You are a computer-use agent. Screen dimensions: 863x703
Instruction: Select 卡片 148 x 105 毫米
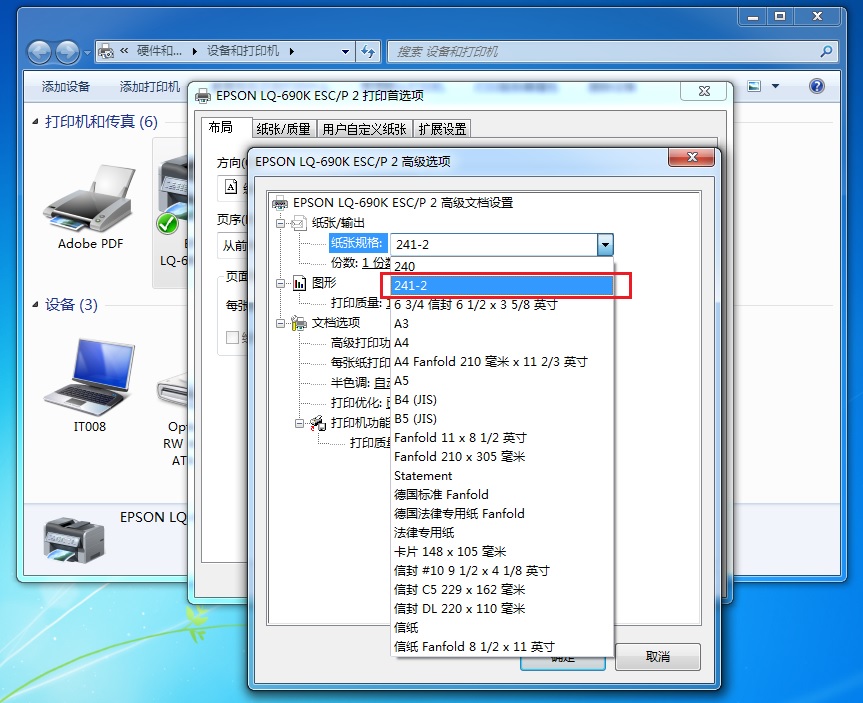[x=502, y=552]
